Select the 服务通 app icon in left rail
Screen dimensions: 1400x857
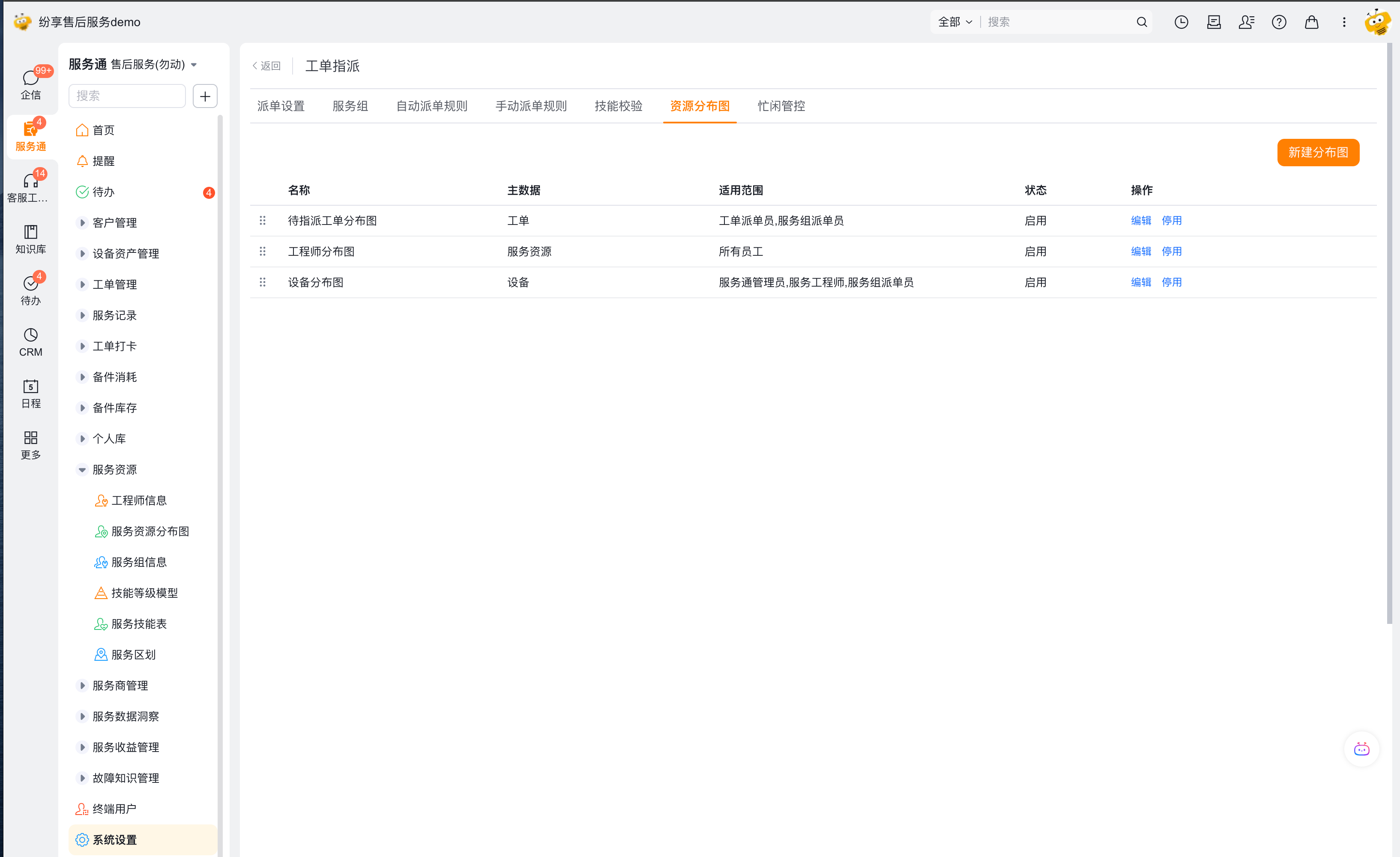point(31,136)
